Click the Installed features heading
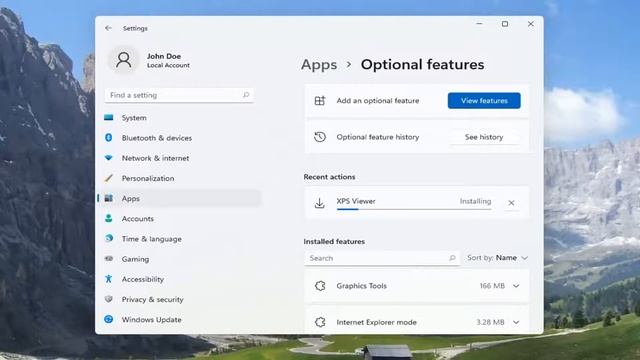 pyautogui.click(x=334, y=241)
